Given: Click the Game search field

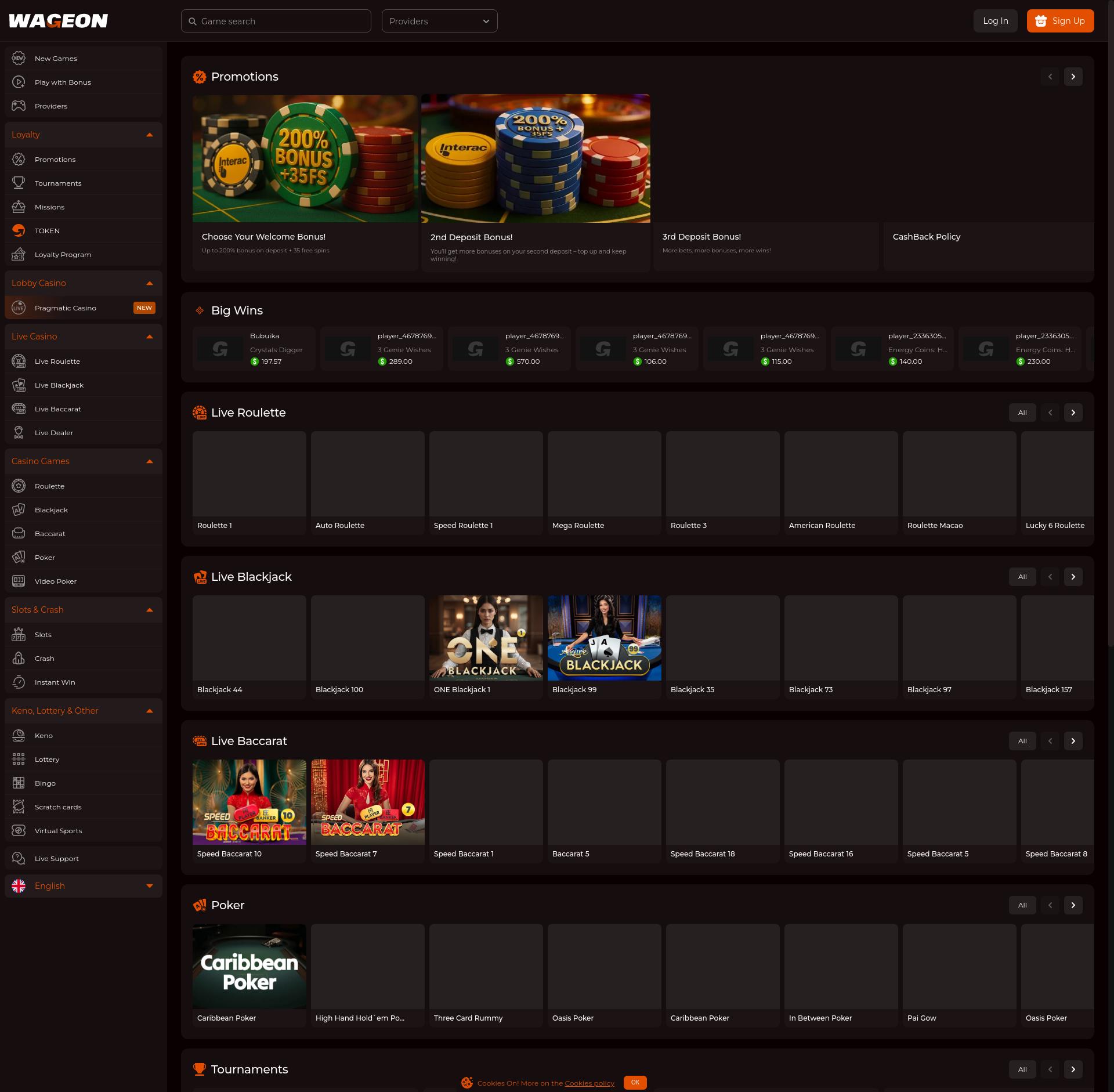Looking at the screenshot, I should (x=276, y=21).
